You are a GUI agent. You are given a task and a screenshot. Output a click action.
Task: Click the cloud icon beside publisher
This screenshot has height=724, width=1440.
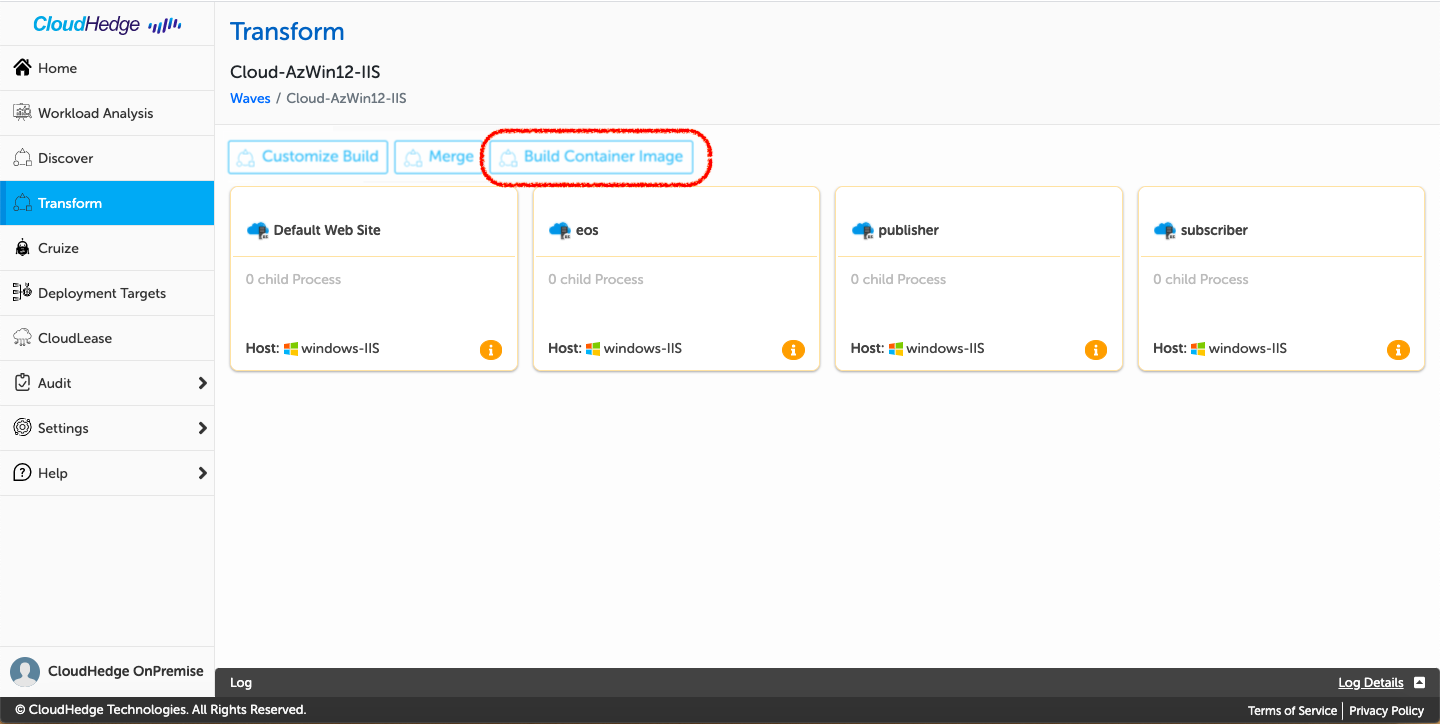click(x=862, y=230)
